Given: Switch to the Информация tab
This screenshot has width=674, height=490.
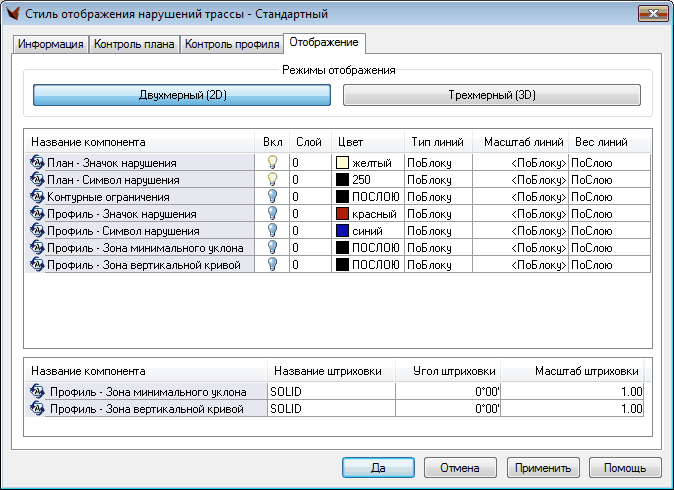Looking at the screenshot, I should (x=50, y=45).
